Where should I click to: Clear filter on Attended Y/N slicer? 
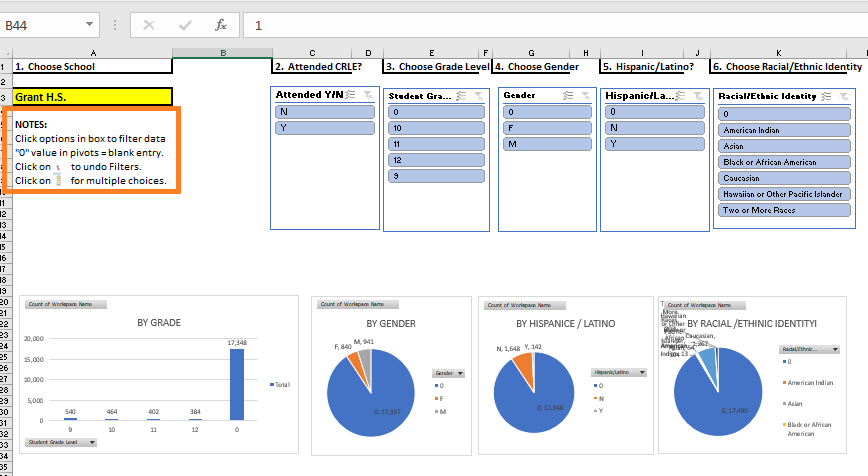pos(368,95)
